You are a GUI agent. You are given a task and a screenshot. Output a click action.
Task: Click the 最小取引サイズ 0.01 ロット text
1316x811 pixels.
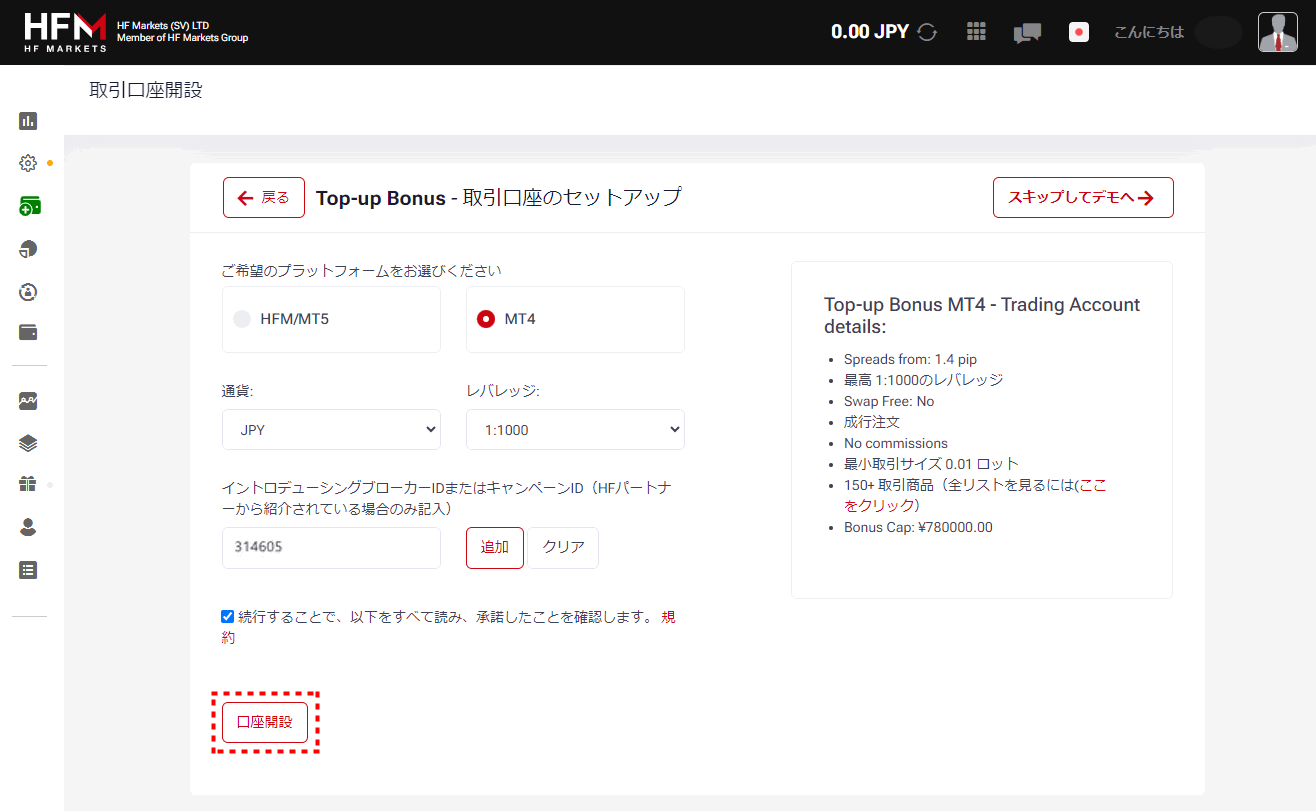click(x=931, y=464)
